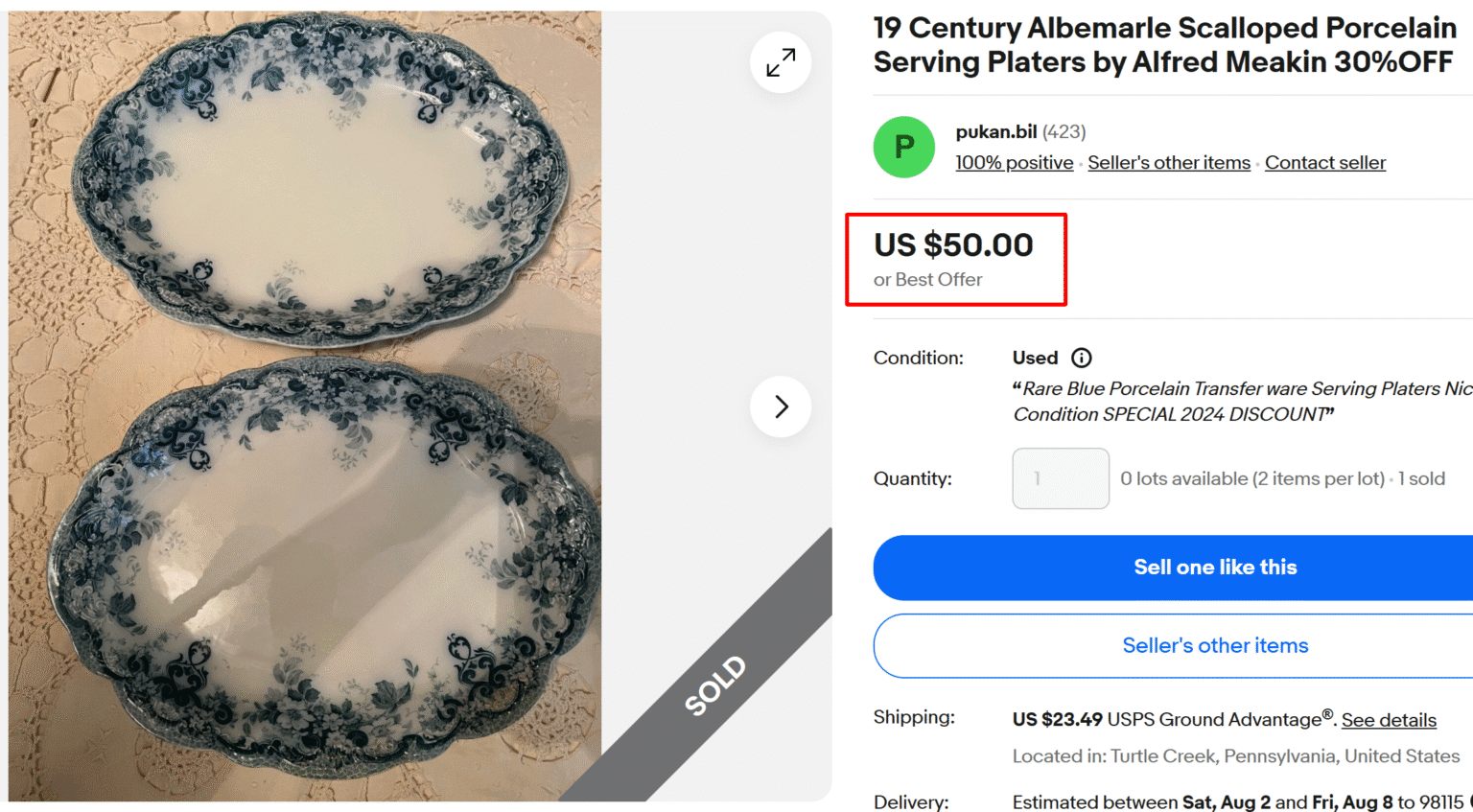The image size is (1473, 812).
Task: Open Seller's other items link near seller name
Action: point(1169,162)
